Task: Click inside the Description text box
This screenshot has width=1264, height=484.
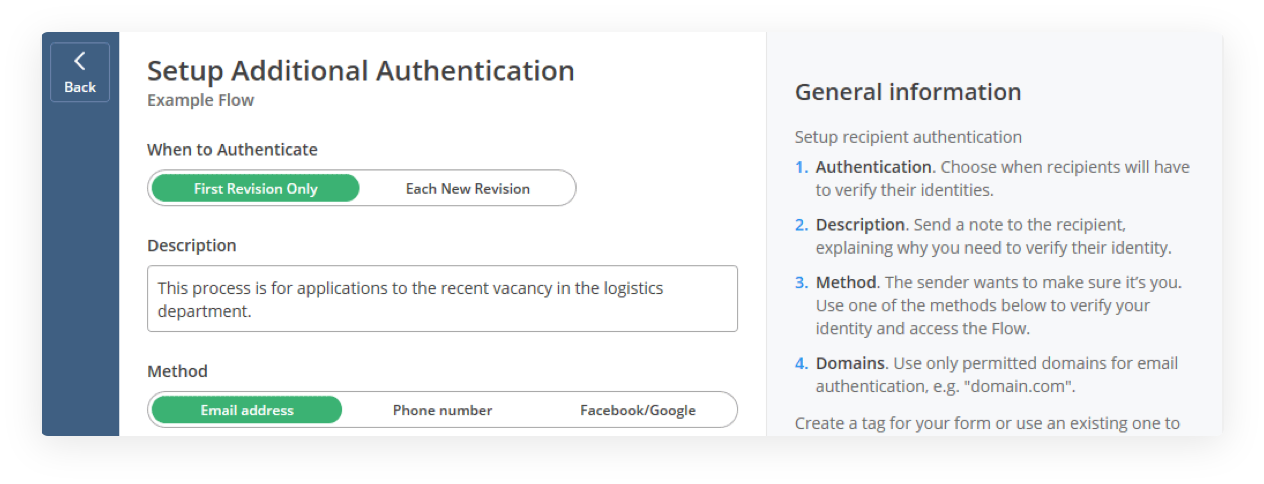Action: coord(442,298)
